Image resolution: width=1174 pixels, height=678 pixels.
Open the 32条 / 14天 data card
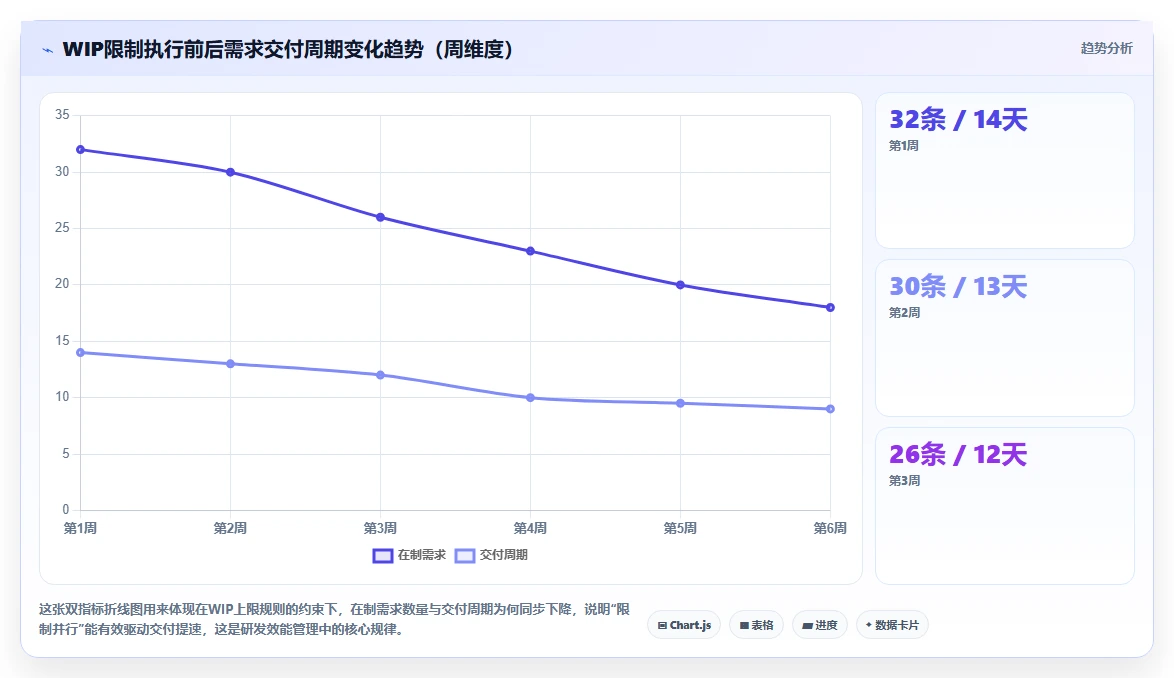pyautogui.click(x=1005, y=171)
